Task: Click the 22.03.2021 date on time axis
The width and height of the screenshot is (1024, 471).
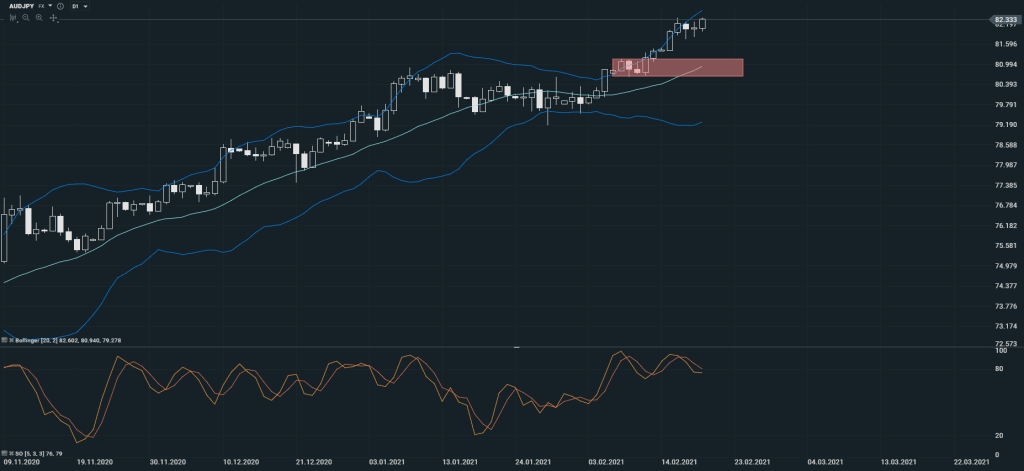Action: tap(972, 461)
